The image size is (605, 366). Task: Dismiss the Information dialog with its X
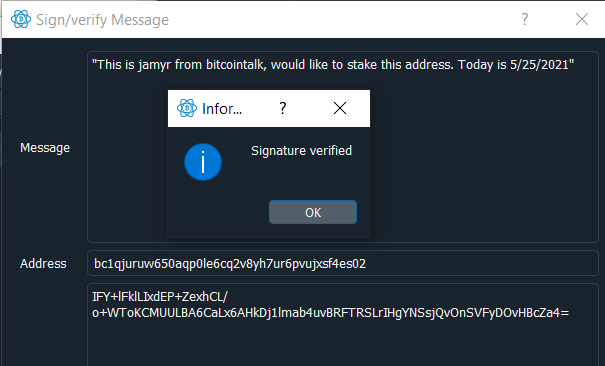point(340,108)
